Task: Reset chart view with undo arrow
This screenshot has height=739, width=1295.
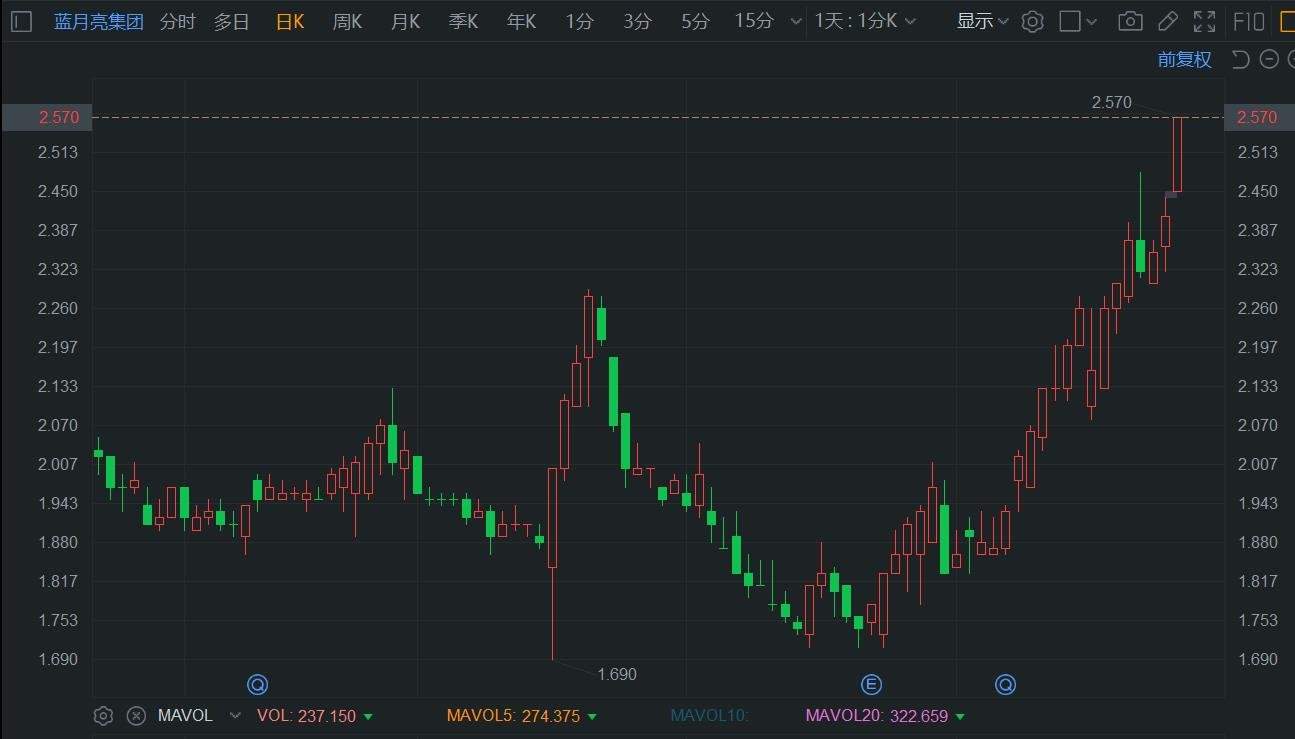Action: [x=1241, y=60]
